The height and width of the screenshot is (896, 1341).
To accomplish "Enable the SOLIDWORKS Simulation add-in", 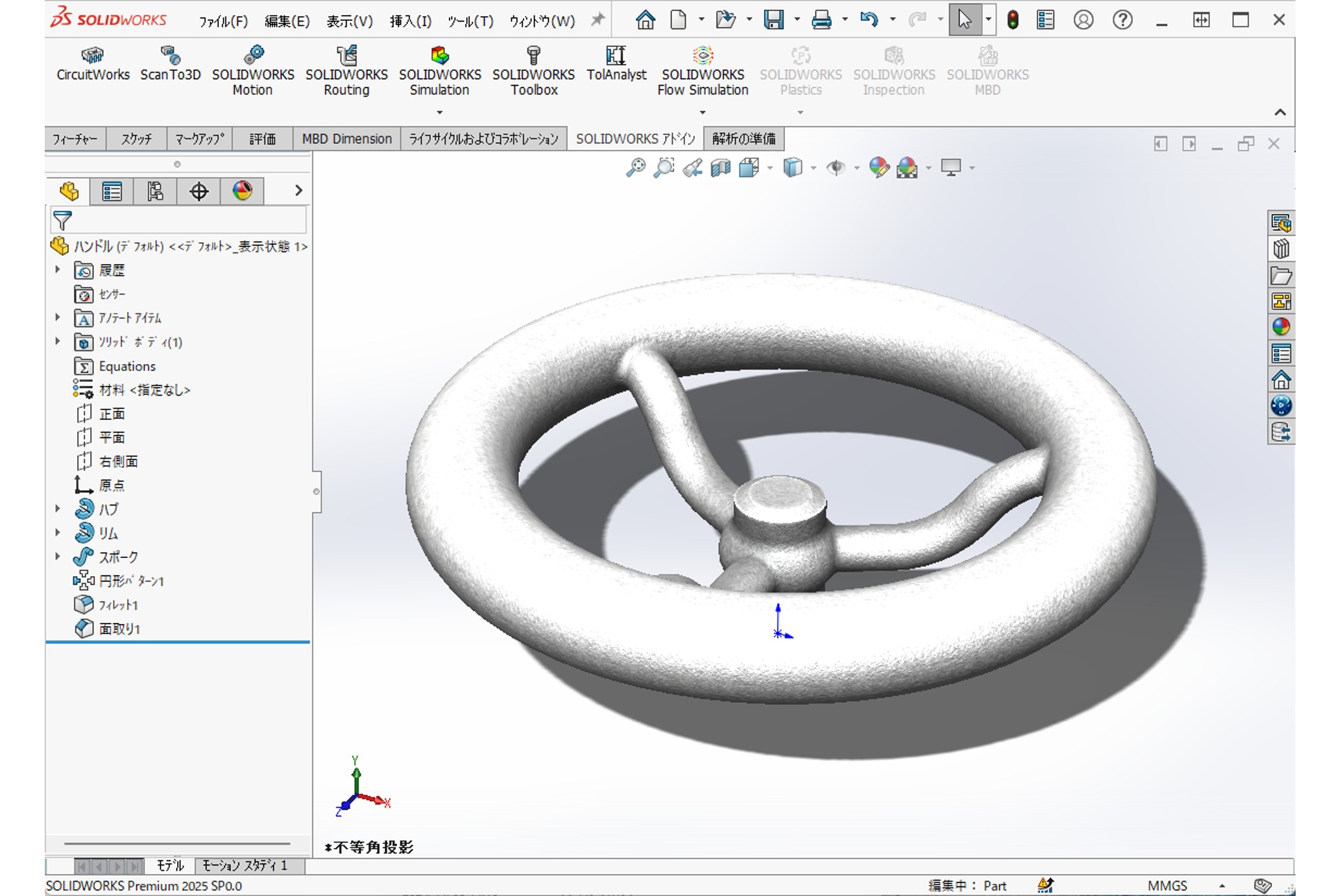I will click(x=440, y=71).
